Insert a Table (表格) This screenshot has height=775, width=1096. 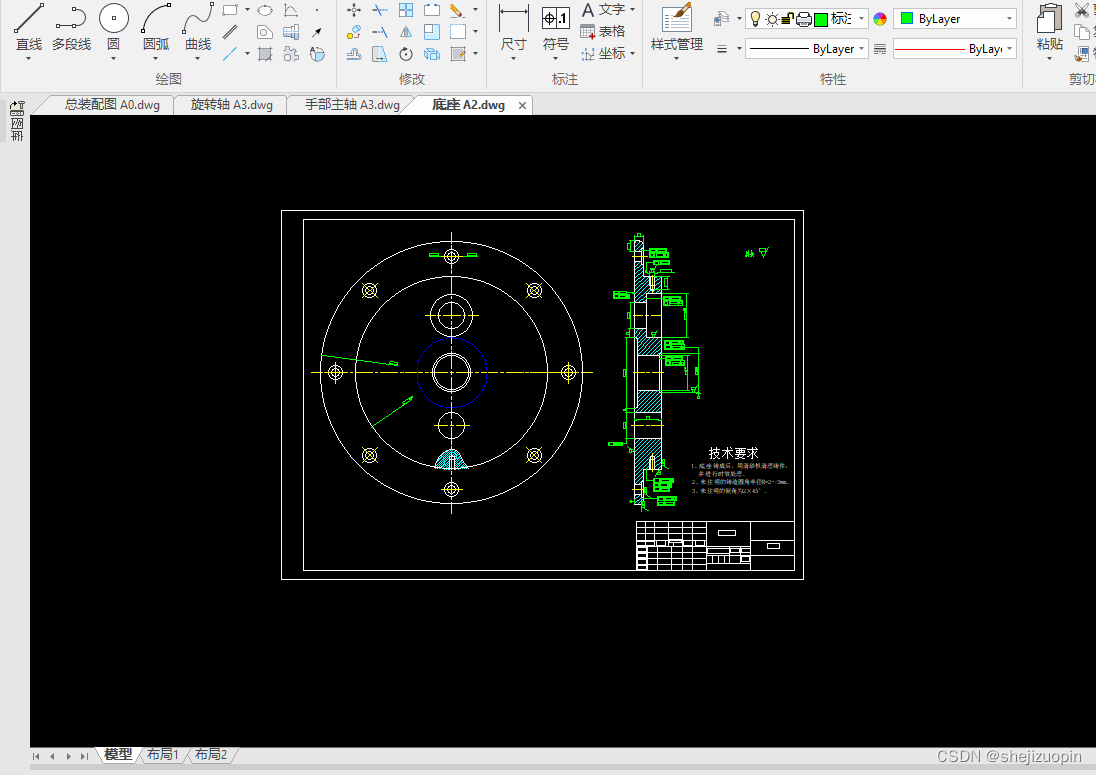[x=603, y=31]
